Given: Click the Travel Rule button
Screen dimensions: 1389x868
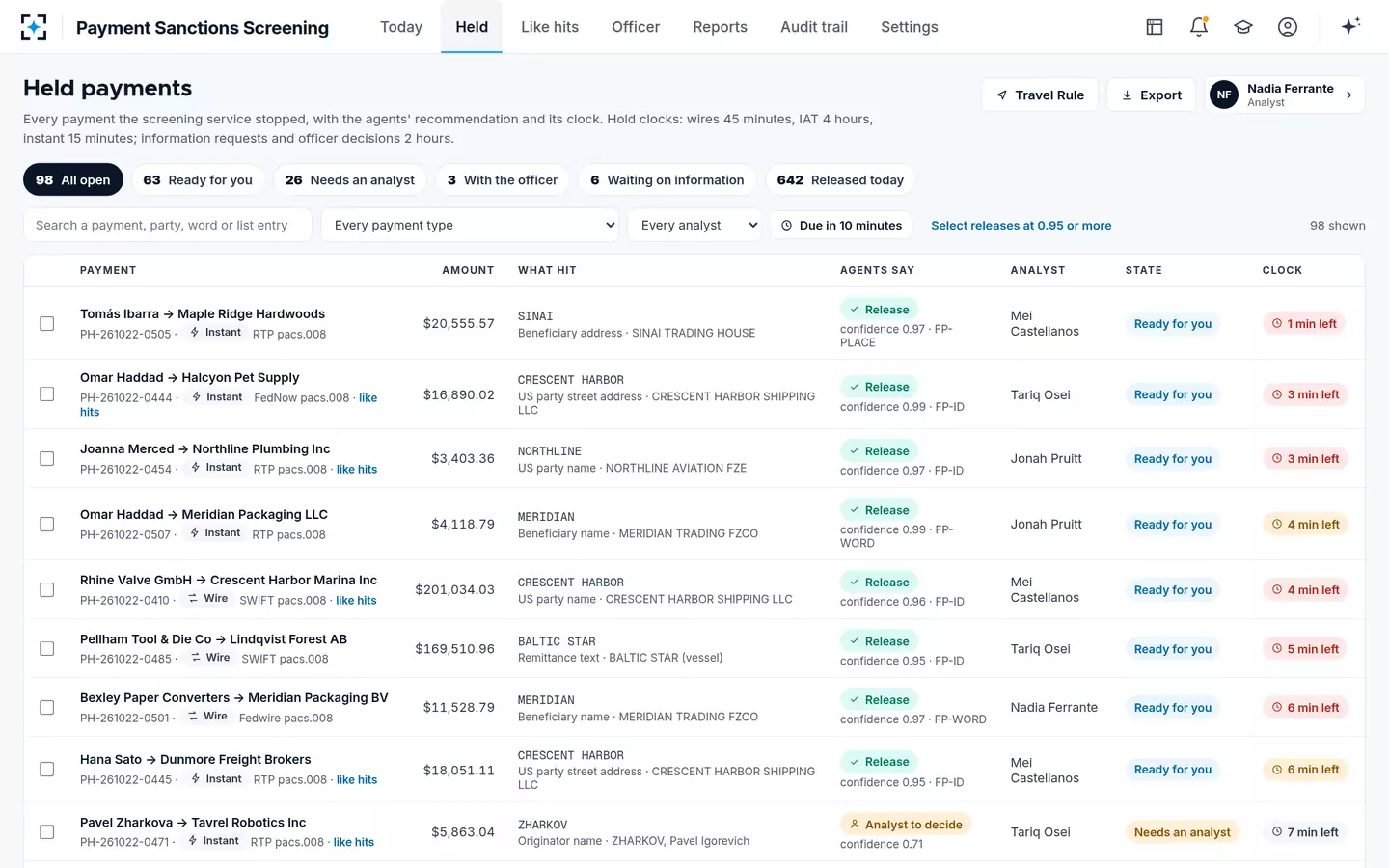Looking at the screenshot, I should pyautogui.click(x=1040, y=95).
